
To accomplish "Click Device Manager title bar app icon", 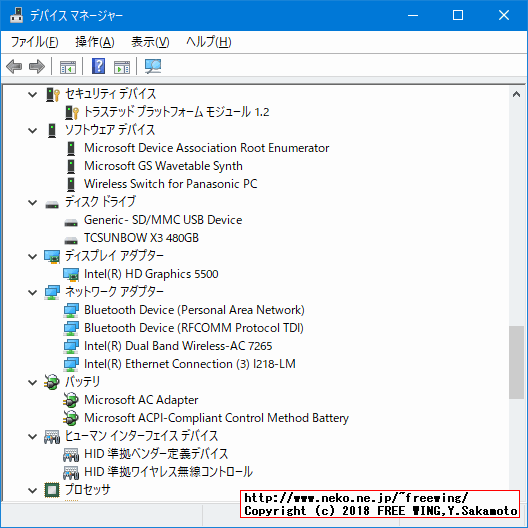I will click(x=16, y=15).
